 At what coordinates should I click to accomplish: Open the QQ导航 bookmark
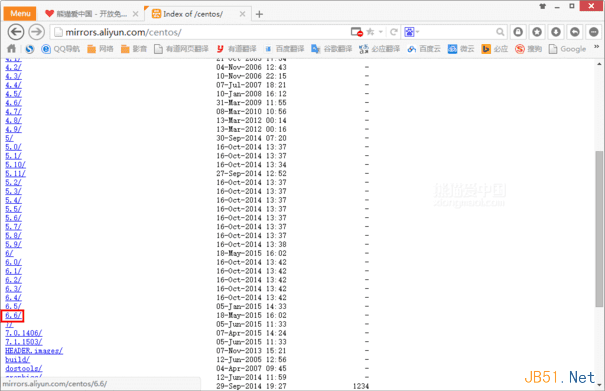61,49
